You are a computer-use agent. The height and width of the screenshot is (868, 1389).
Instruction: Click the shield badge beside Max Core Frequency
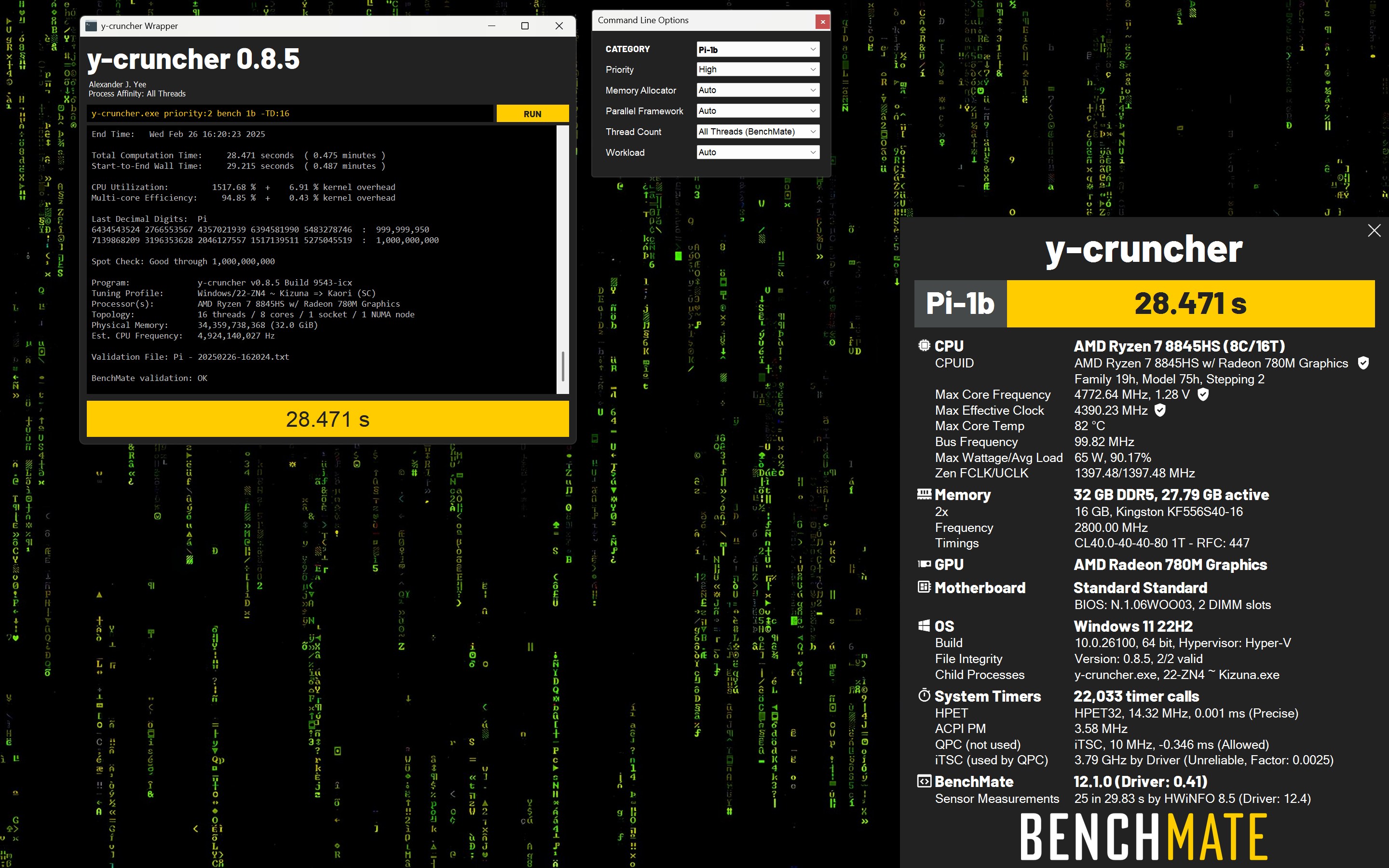1203,394
